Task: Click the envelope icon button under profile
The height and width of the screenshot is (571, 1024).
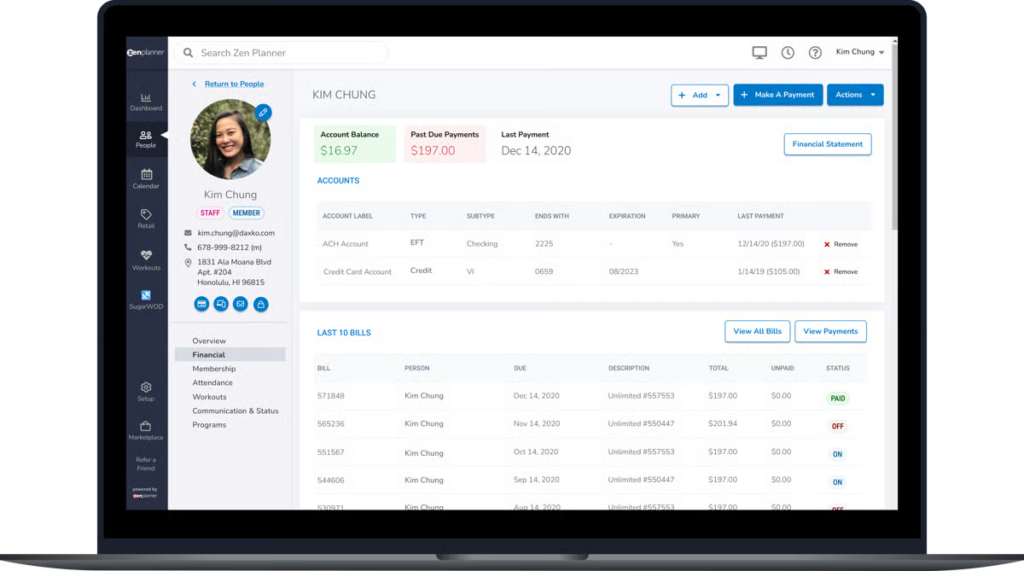Action: (240, 304)
